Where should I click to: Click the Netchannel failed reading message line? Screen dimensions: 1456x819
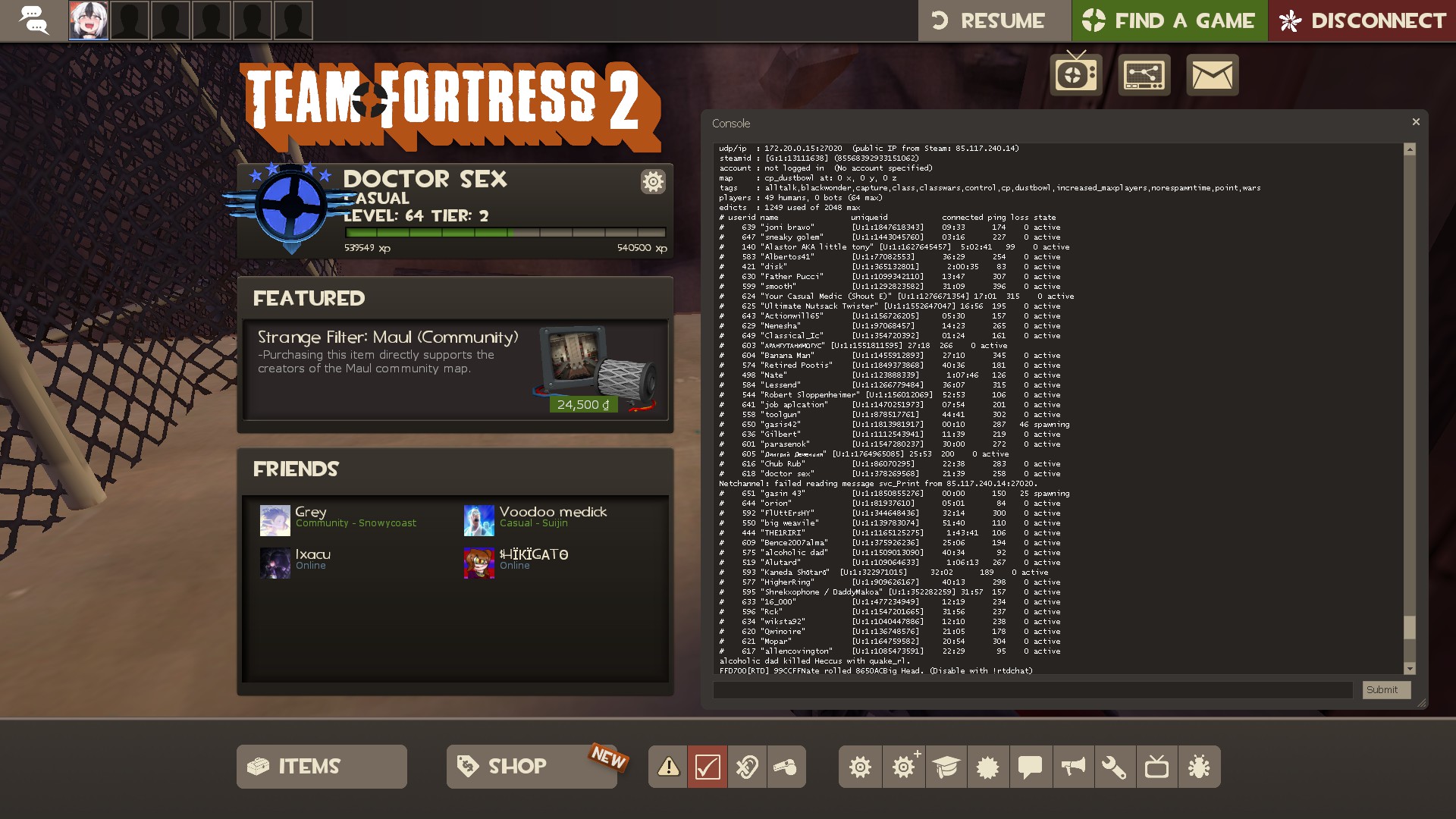click(878, 483)
